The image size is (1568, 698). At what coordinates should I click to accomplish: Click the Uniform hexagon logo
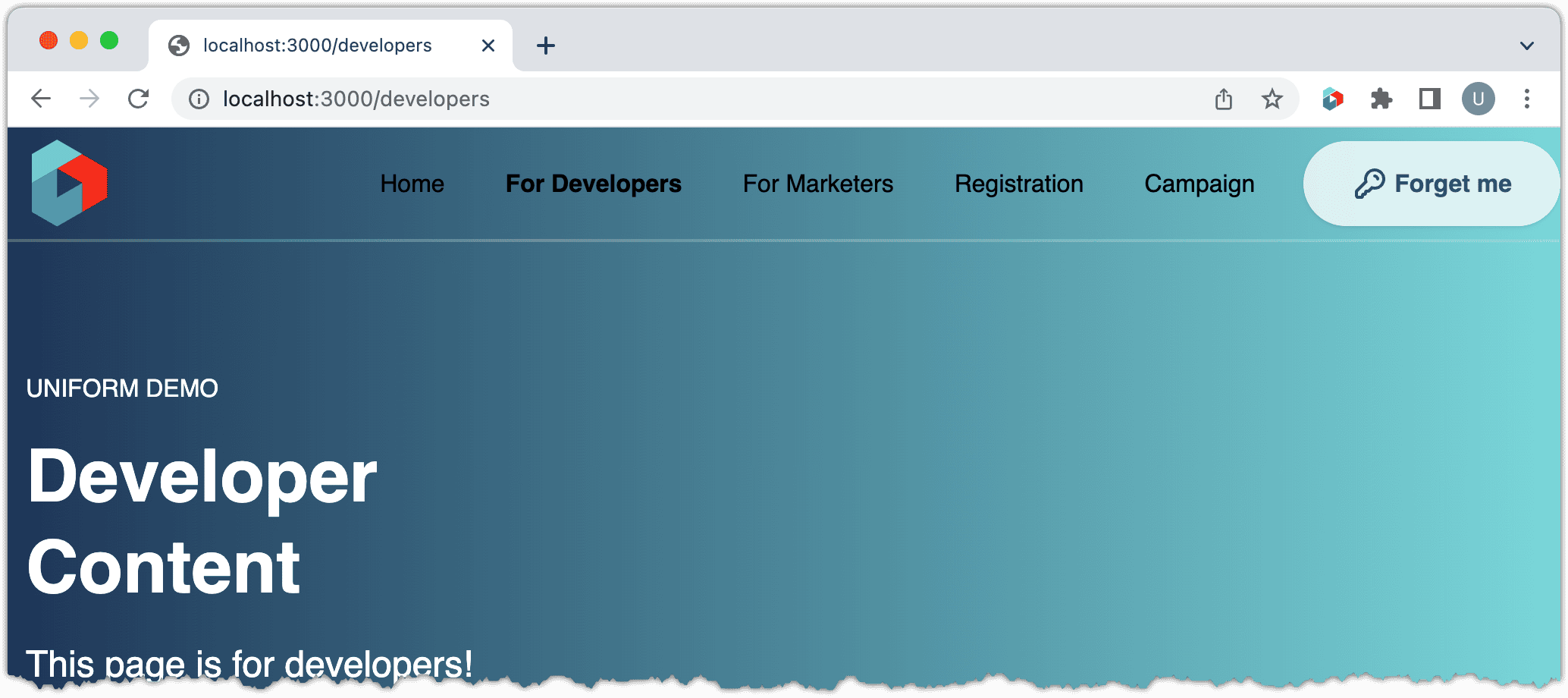(69, 183)
